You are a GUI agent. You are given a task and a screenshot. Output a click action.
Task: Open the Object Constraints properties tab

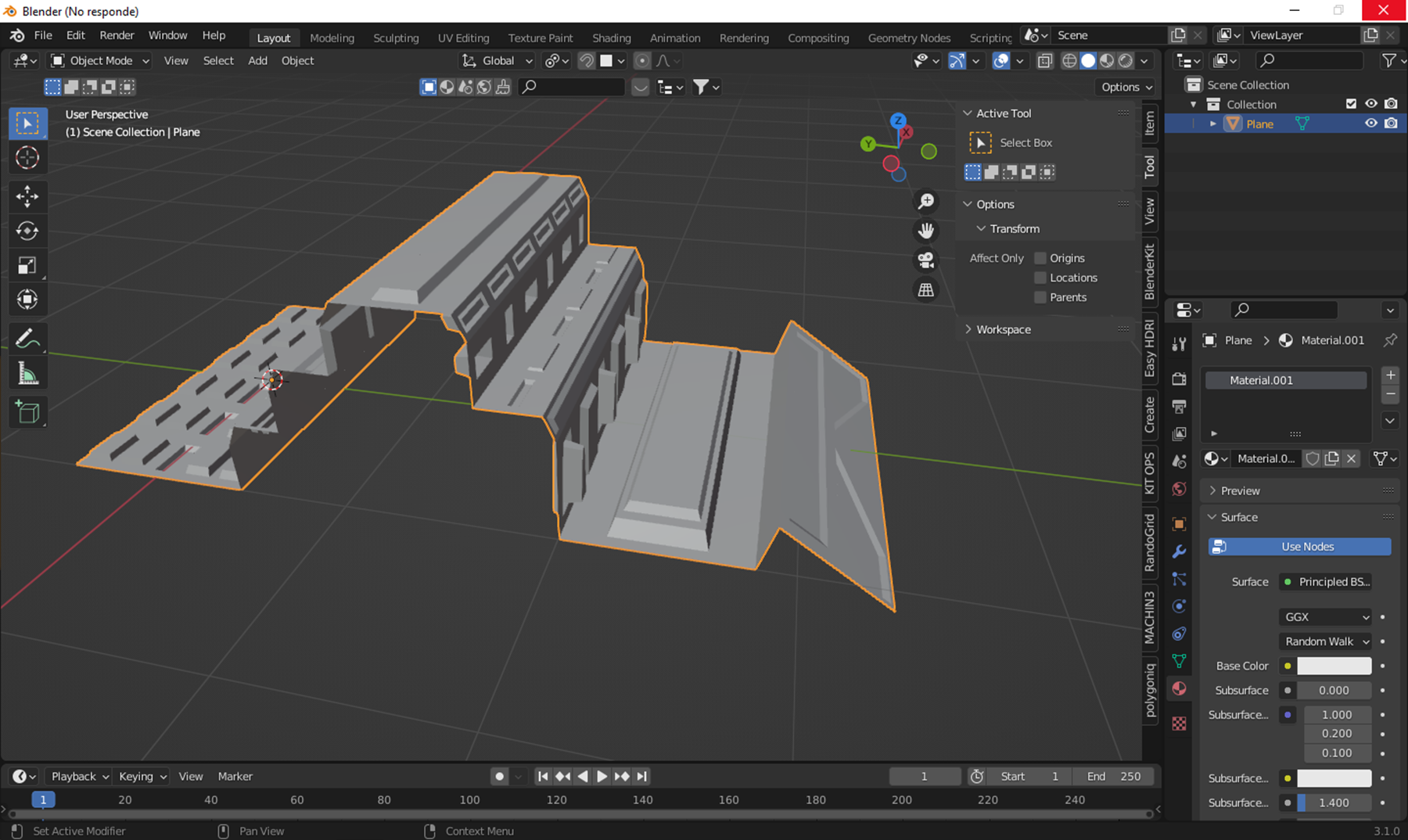pyautogui.click(x=1179, y=634)
